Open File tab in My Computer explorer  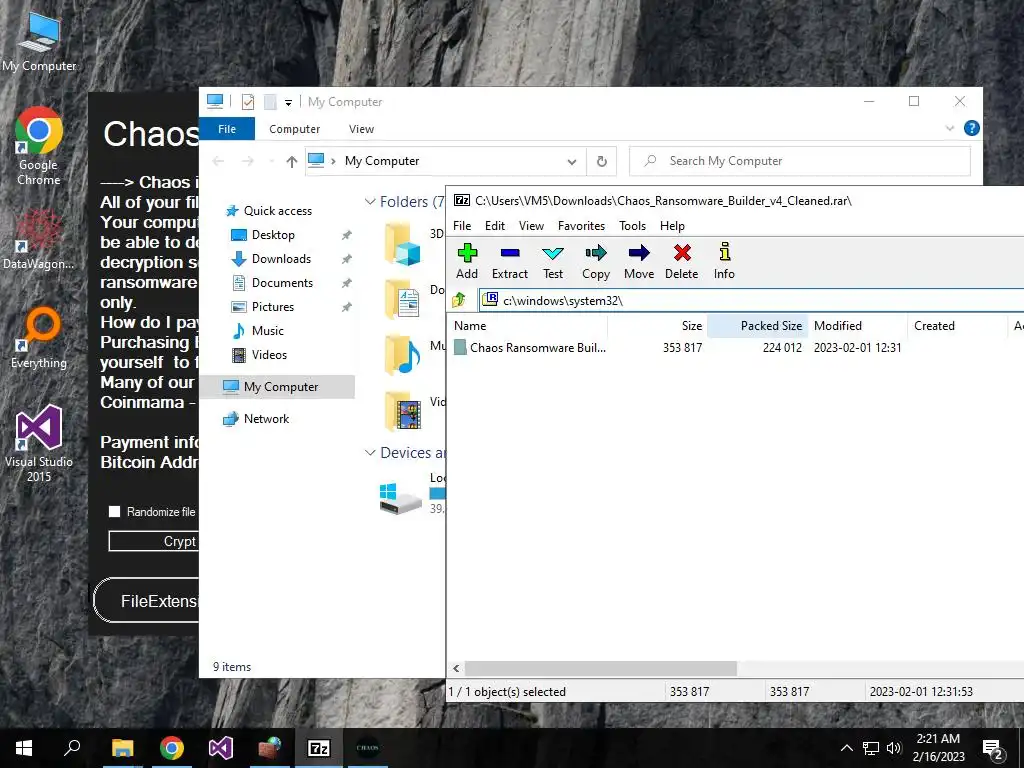click(x=227, y=129)
